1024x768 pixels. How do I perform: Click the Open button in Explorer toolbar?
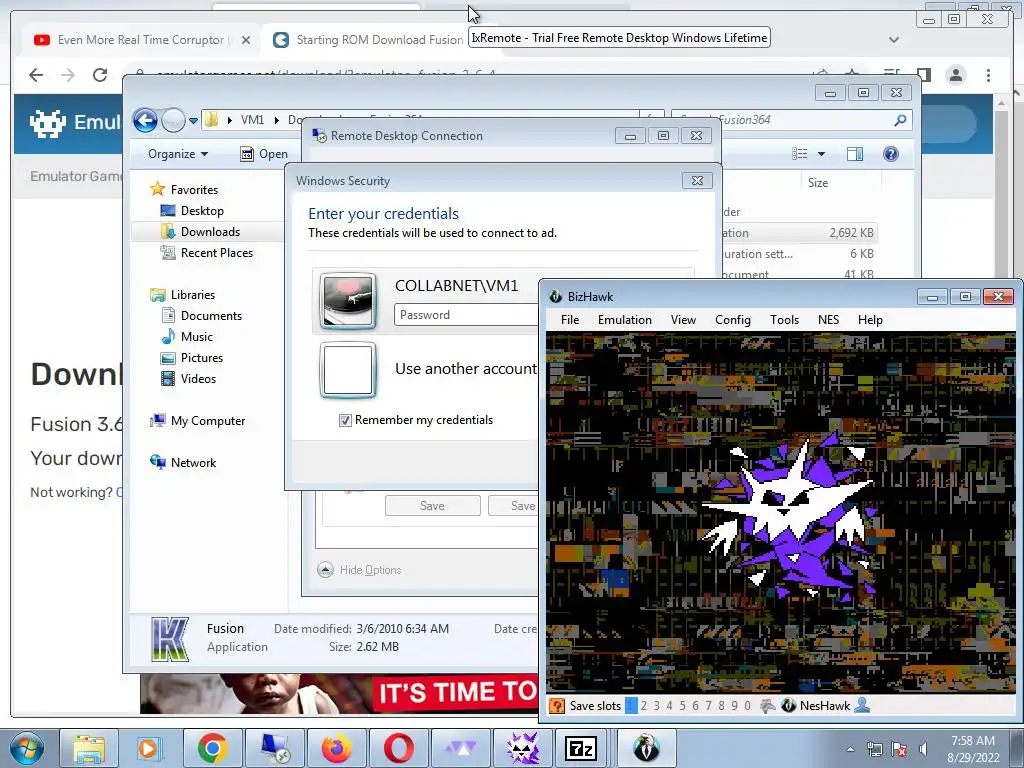264,154
